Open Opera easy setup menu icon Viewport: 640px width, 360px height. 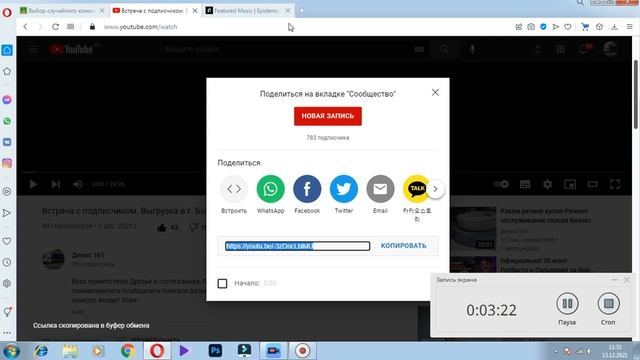coord(629,27)
